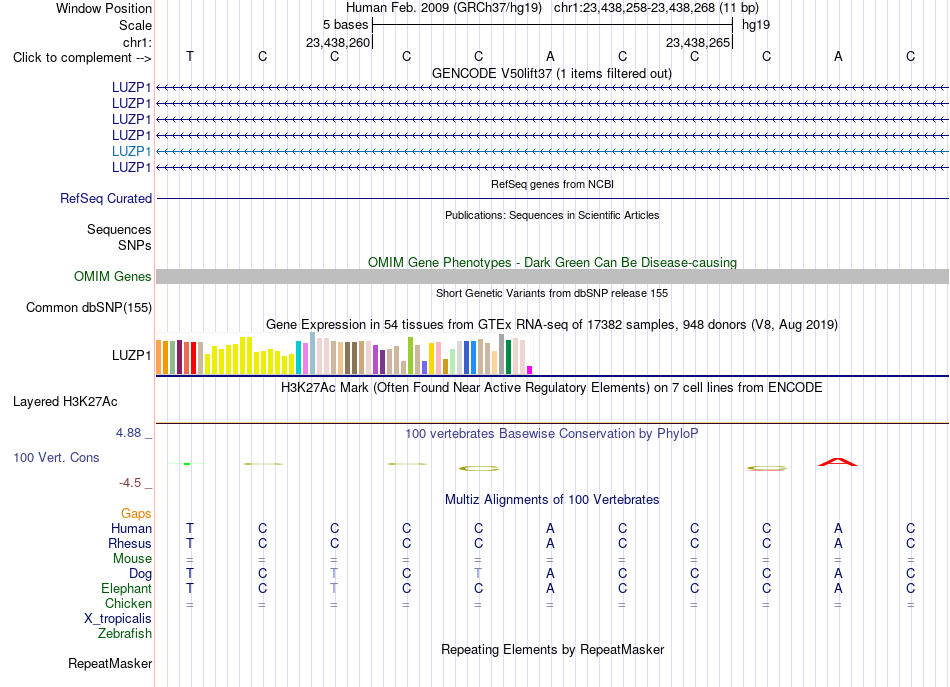This screenshot has width=950, height=687.
Task: Click the 'Elephant' species label
Action: tap(126, 589)
